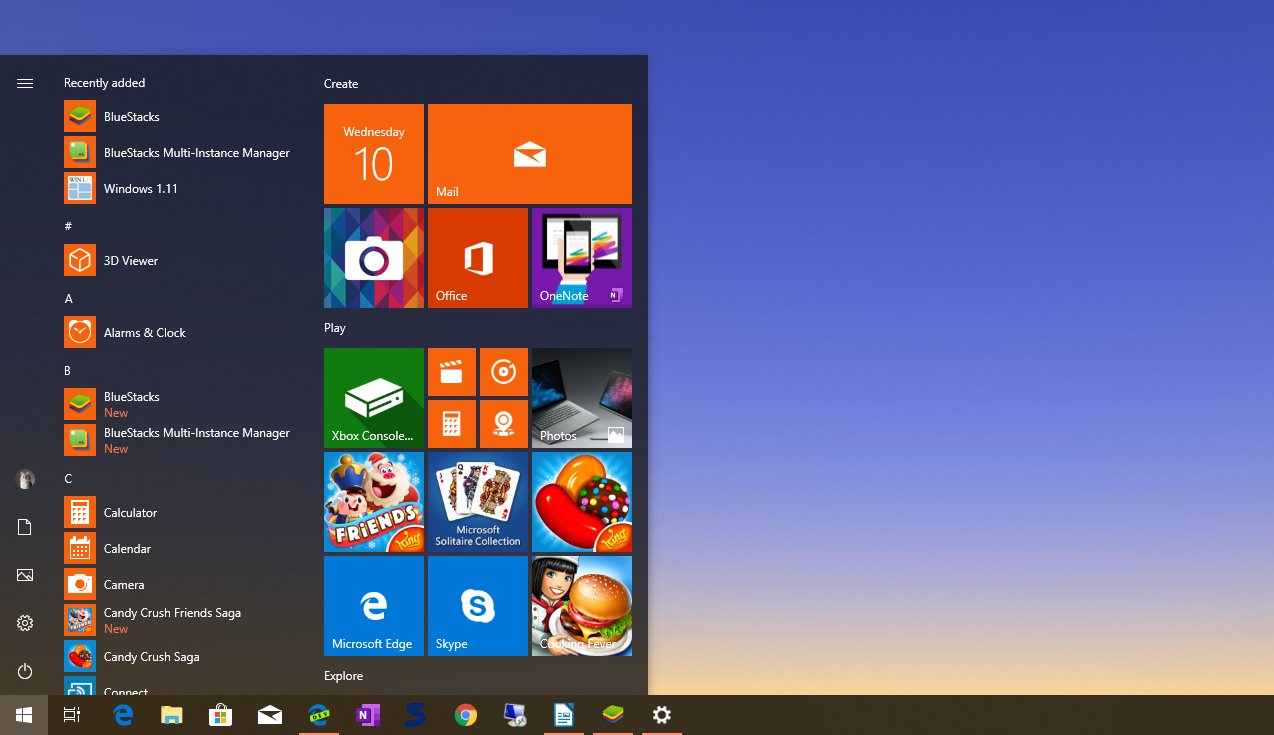This screenshot has height=735, width=1274.
Task: Open Microsoft Edge from the taskbar
Action: click(123, 715)
